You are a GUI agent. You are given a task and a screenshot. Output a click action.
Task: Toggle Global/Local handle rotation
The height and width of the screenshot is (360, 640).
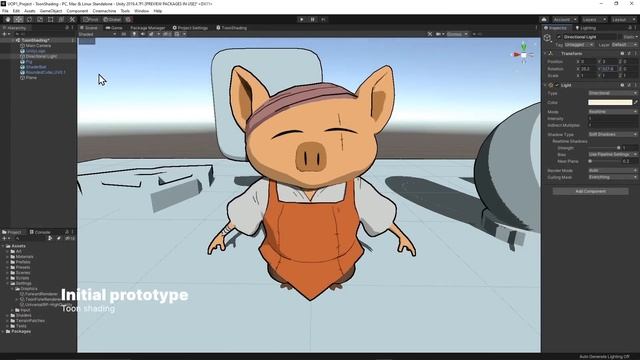pyautogui.click(x=112, y=19)
